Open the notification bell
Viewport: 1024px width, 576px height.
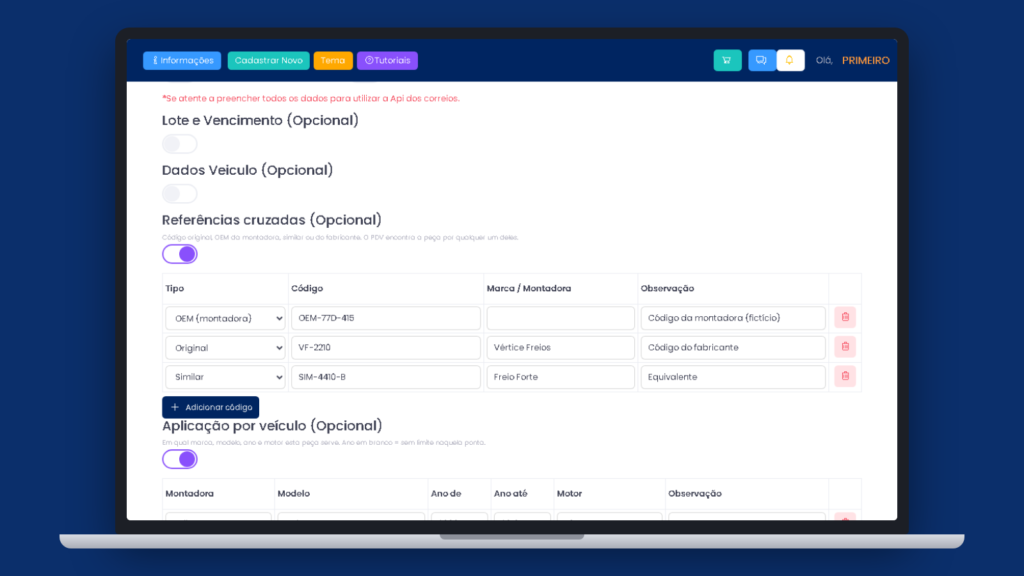coord(790,60)
